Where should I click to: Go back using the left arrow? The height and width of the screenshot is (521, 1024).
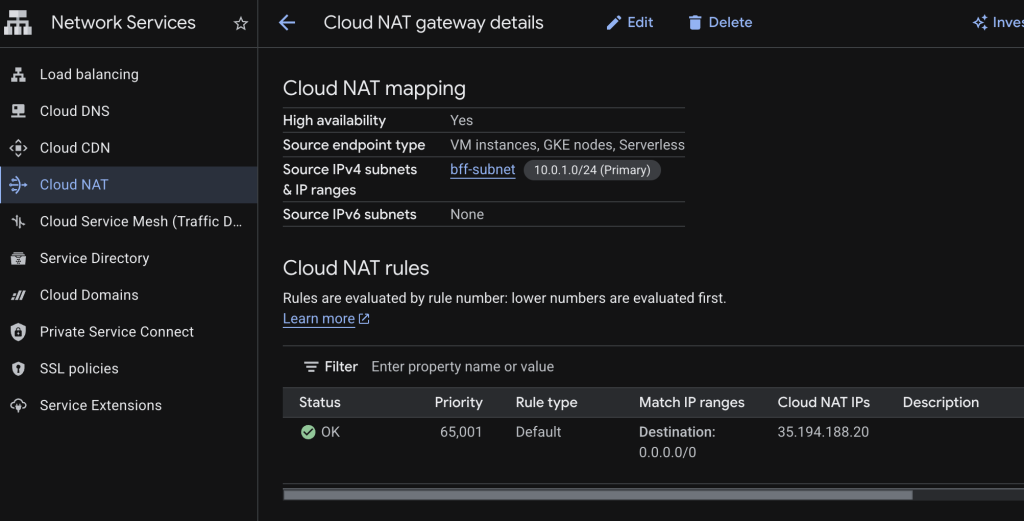click(287, 23)
